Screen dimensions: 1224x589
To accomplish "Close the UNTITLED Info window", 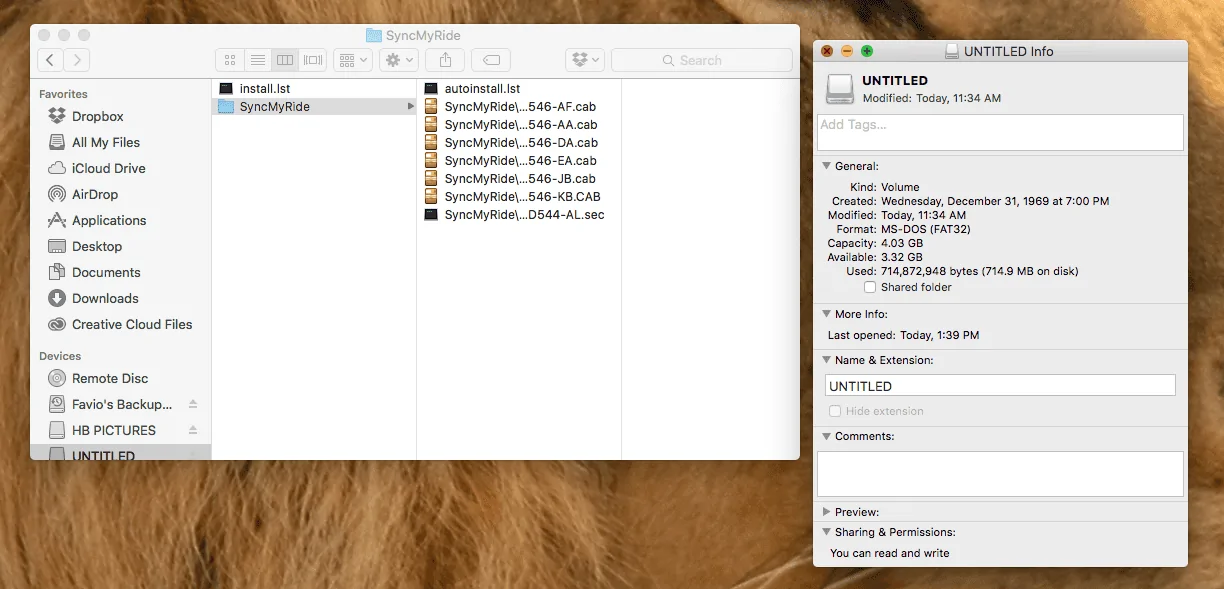I will (x=827, y=51).
